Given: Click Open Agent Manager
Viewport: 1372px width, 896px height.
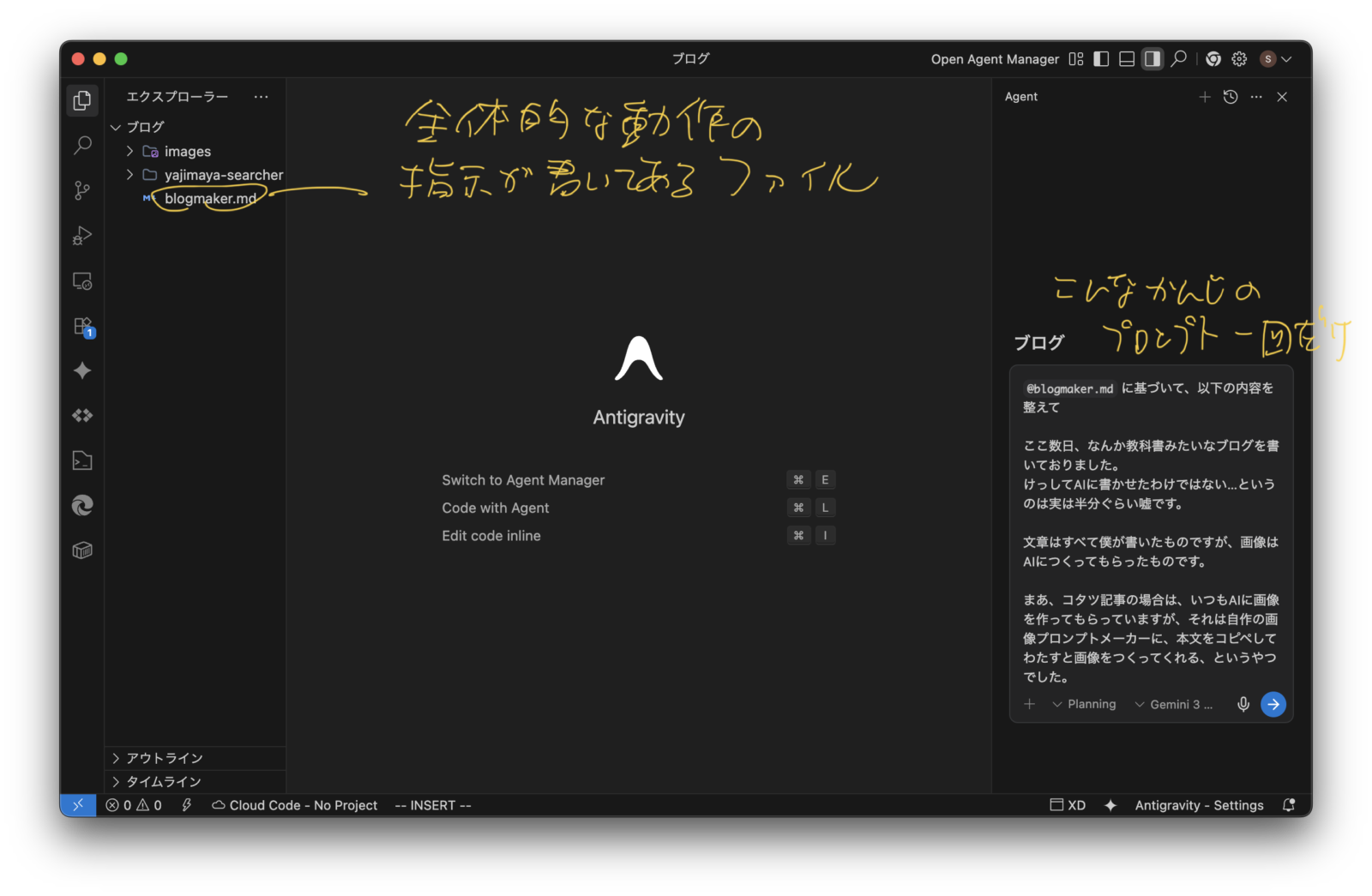Looking at the screenshot, I should tap(995, 59).
